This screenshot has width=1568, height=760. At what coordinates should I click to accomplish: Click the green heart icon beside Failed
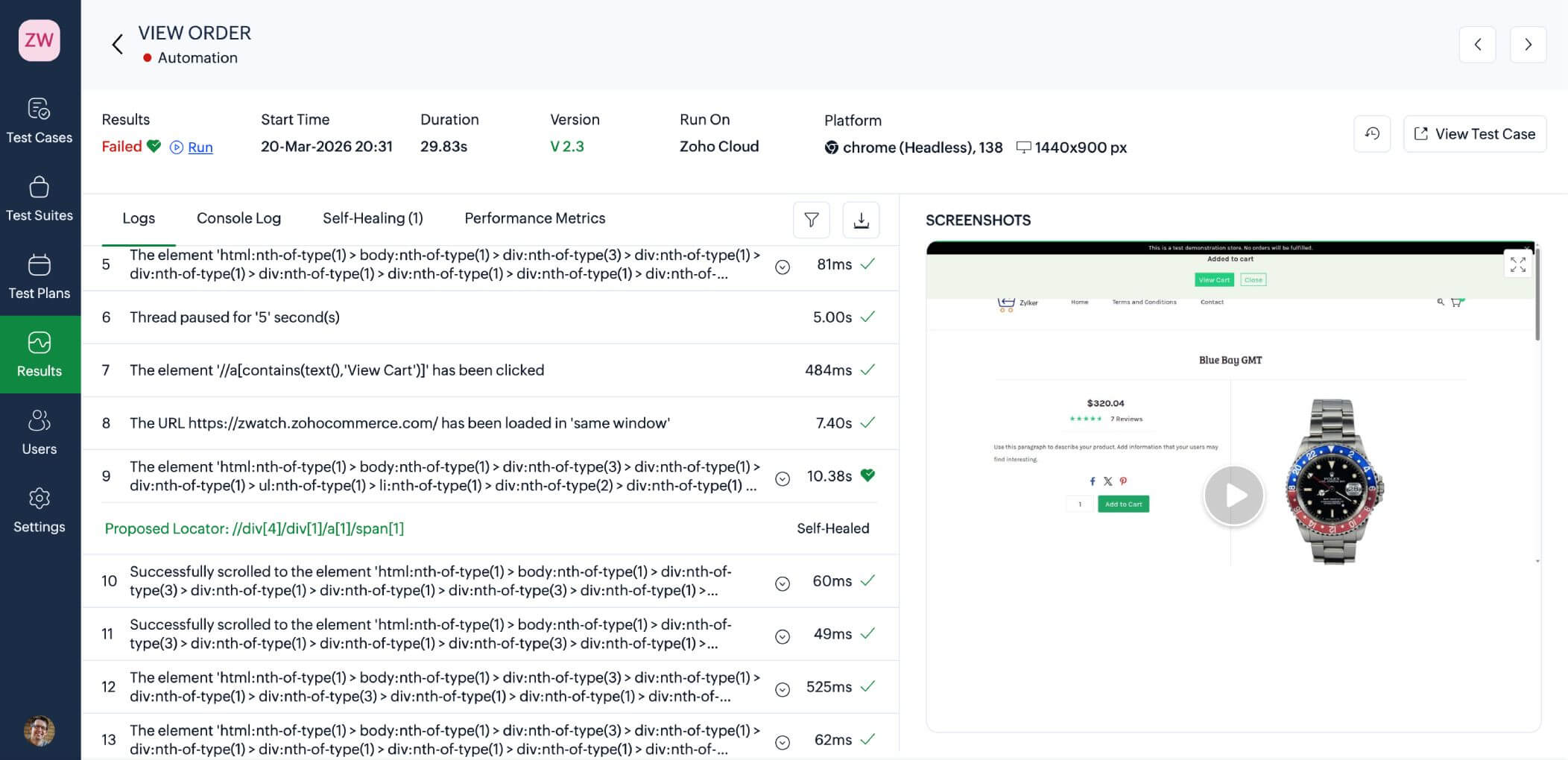coord(154,146)
